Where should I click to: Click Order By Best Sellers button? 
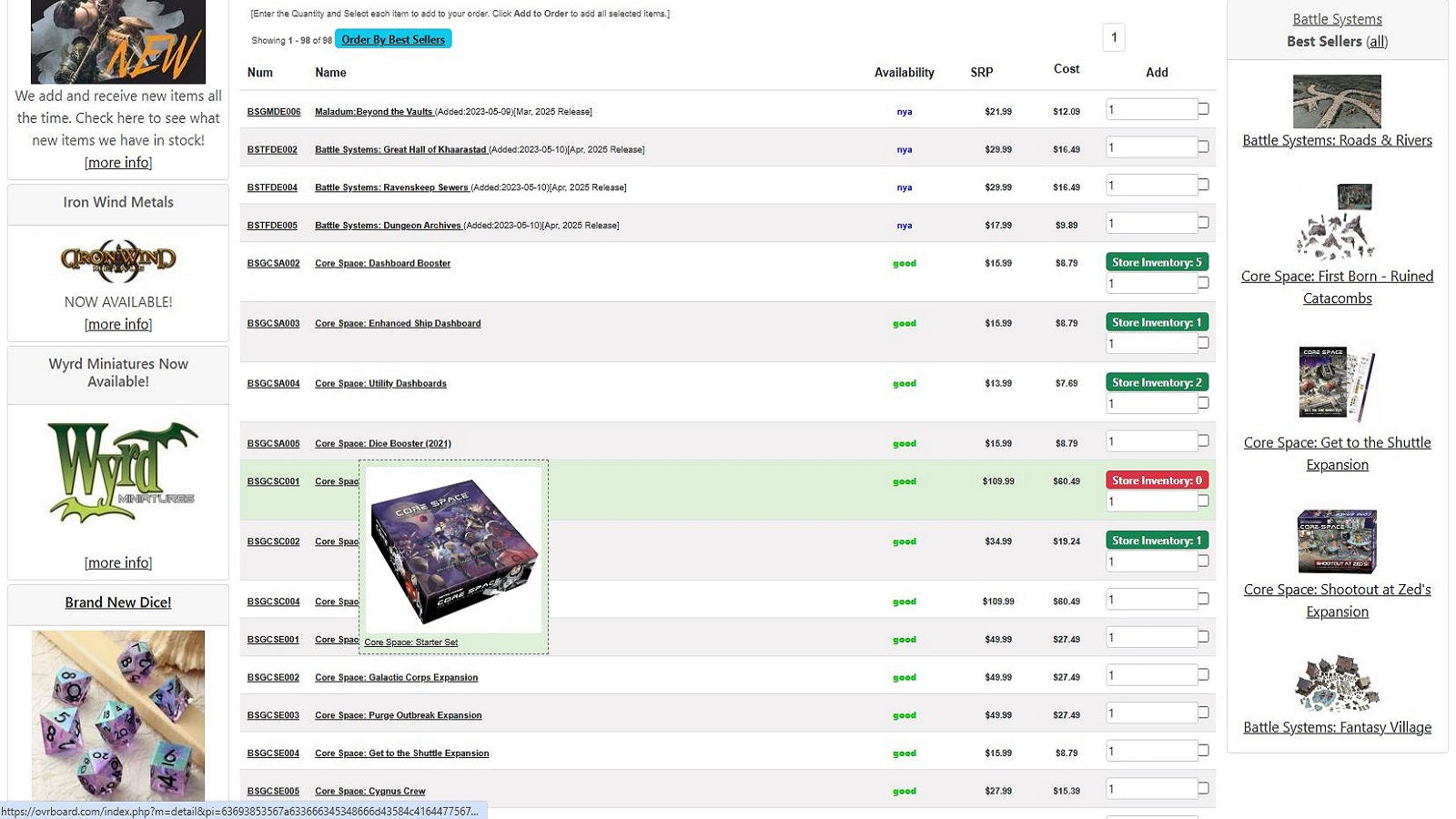[x=393, y=39]
